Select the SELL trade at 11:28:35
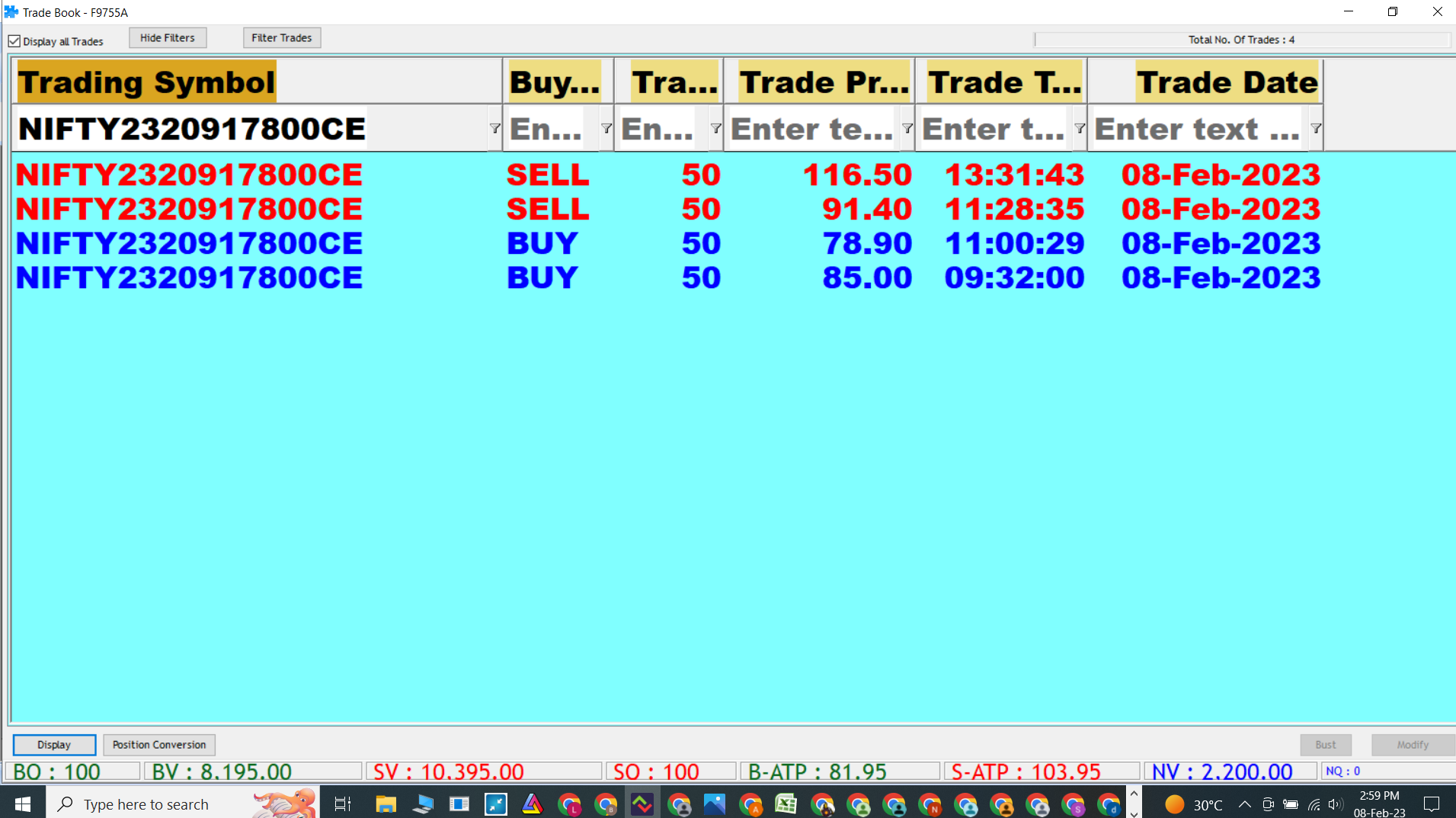 tap(667, 209)
